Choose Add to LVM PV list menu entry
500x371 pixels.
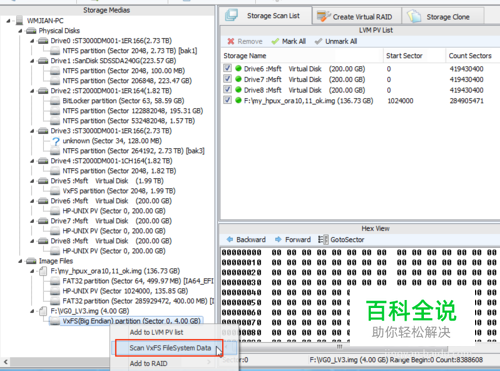point(156,332)
